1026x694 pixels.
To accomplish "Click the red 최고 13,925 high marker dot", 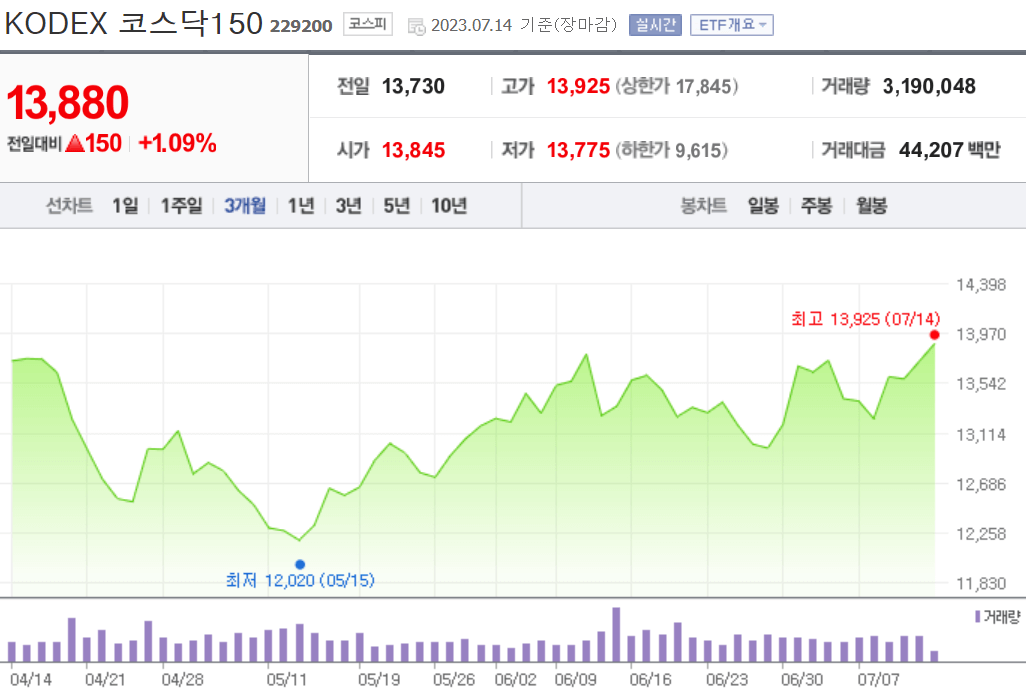I will tap(934, 335).
